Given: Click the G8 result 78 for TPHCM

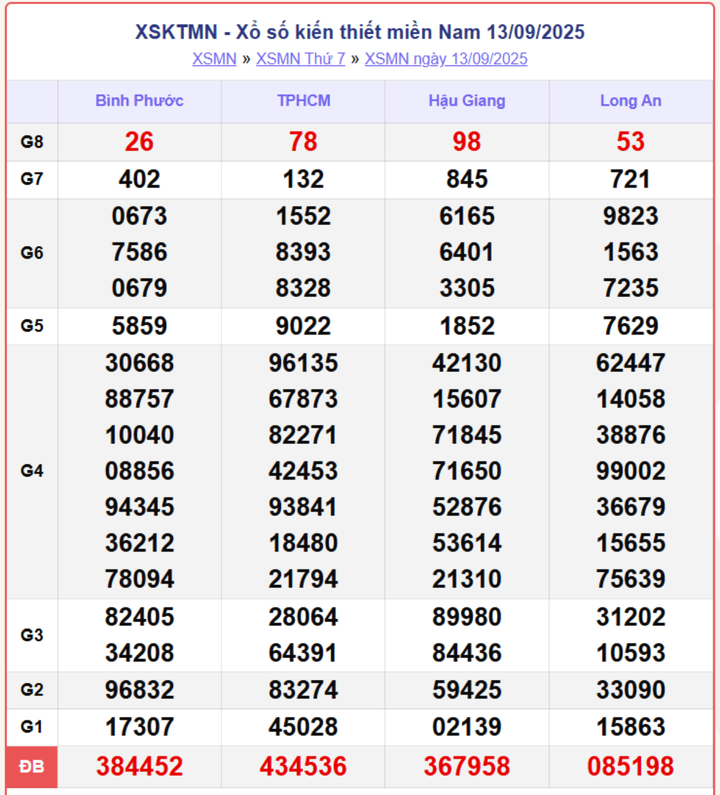Looking at the screenshot, I should (303, 142).
